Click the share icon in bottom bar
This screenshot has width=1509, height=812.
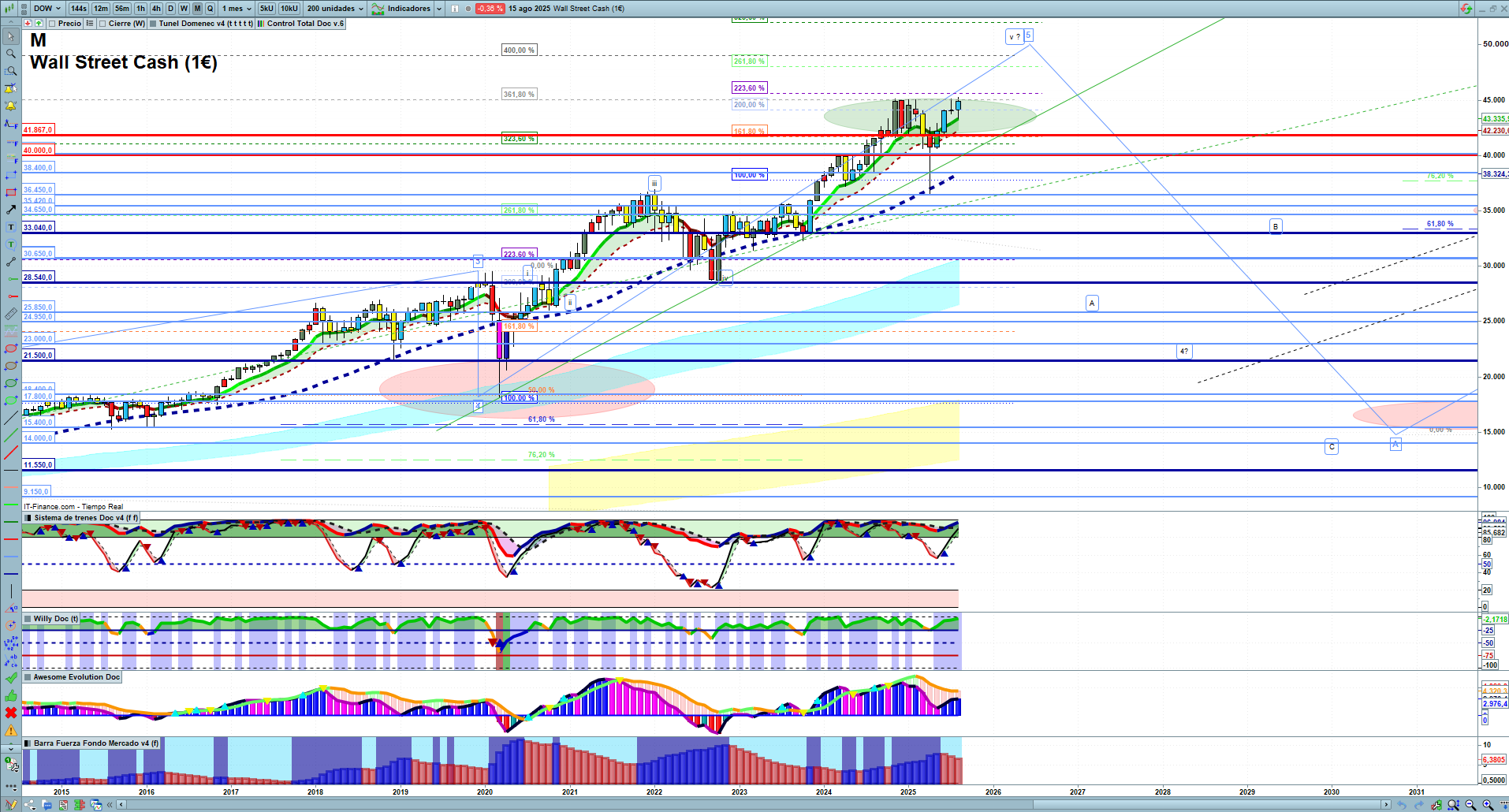click(x=30, y=805)
